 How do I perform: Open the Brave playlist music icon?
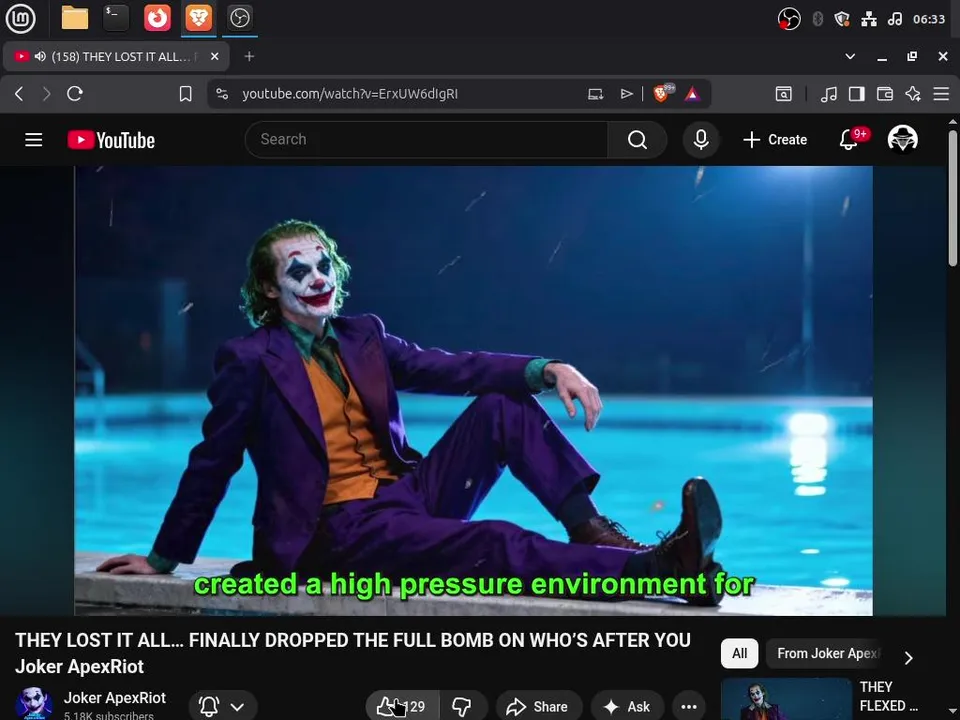pyautogui.click(x=828, y=94)
